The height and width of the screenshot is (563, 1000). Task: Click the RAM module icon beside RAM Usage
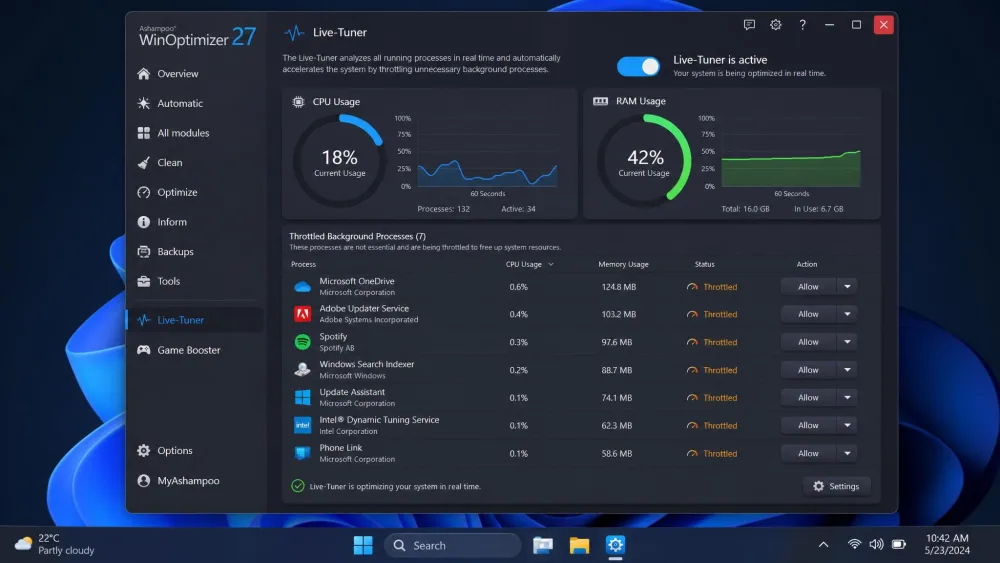(600, 101)
